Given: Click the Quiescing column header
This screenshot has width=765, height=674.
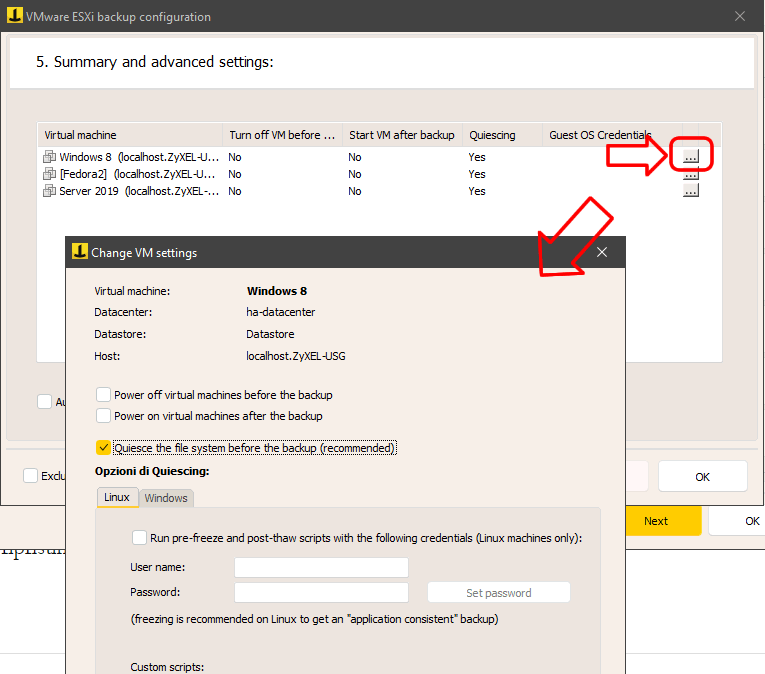Looking at the screenshot, I should [x=502, y=135].
